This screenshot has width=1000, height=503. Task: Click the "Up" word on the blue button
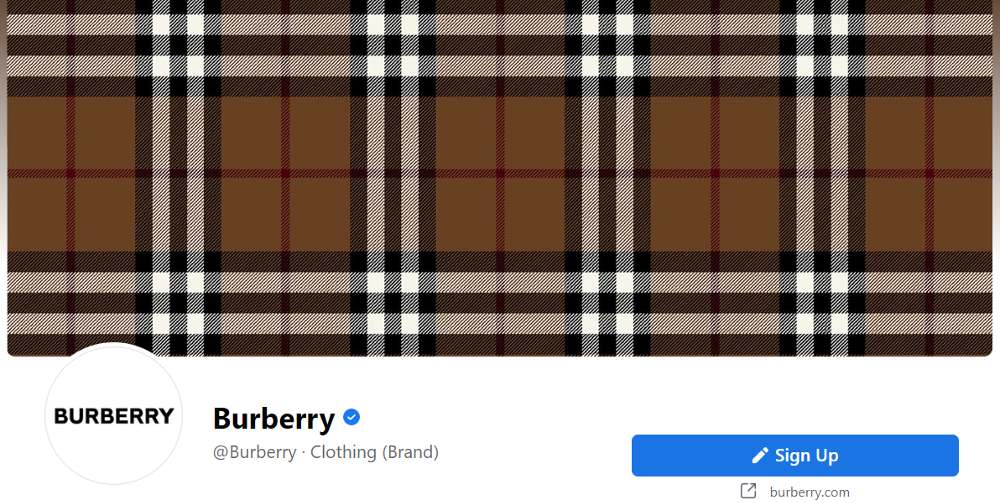pyautogui.click(x=827, y=456)
